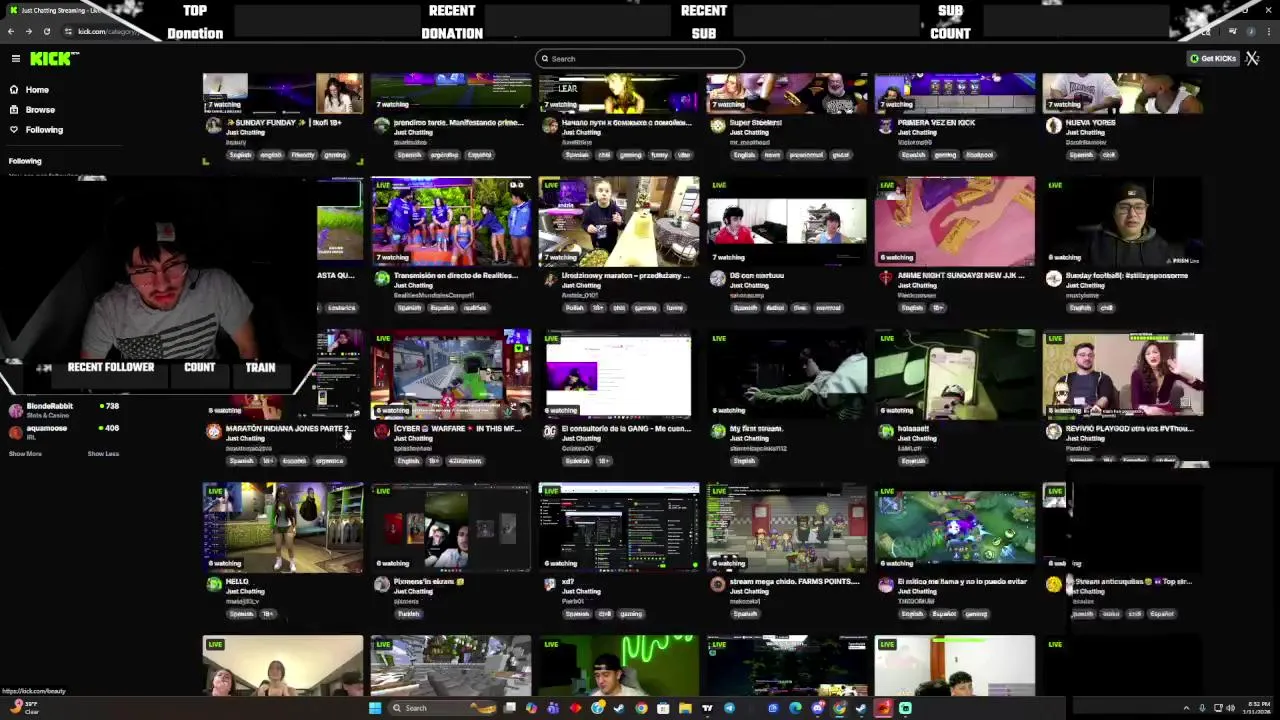The height and width of the screenshot is (720, 1280).
Task: Open channel avatar beside PRIMERA VEZ EN KICK
Action: point(885,126)
